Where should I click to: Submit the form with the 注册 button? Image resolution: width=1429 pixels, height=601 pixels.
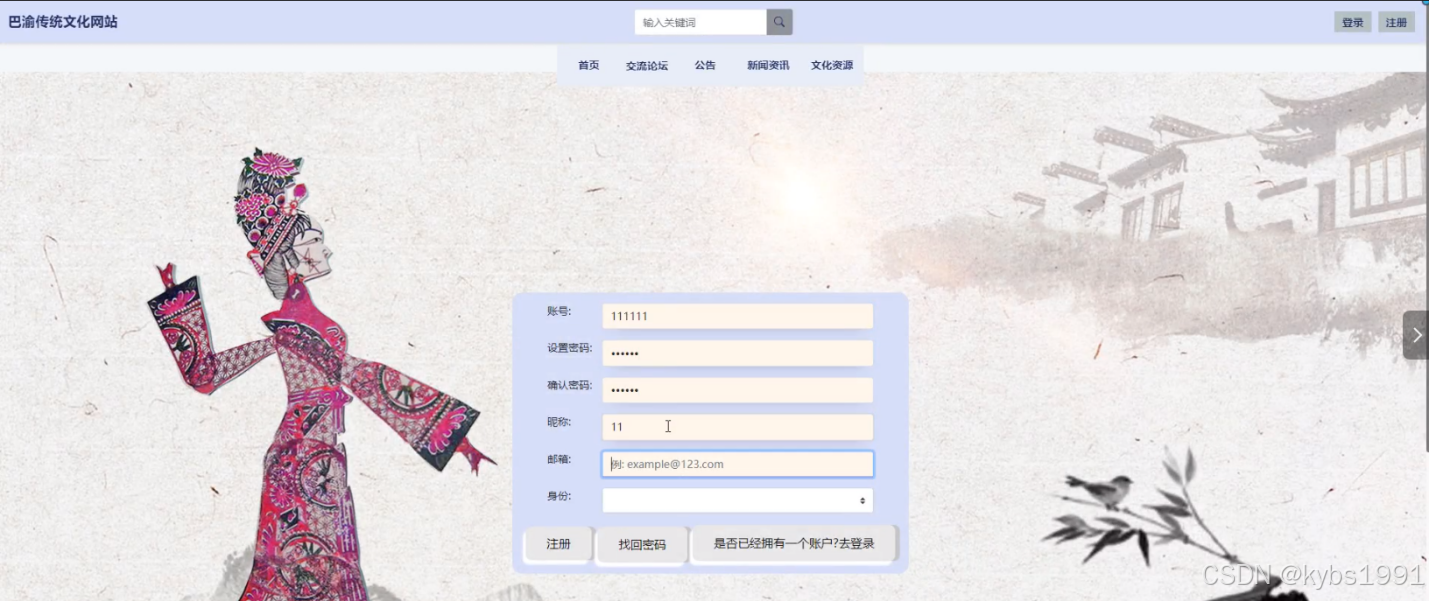[x=558, y=544]
